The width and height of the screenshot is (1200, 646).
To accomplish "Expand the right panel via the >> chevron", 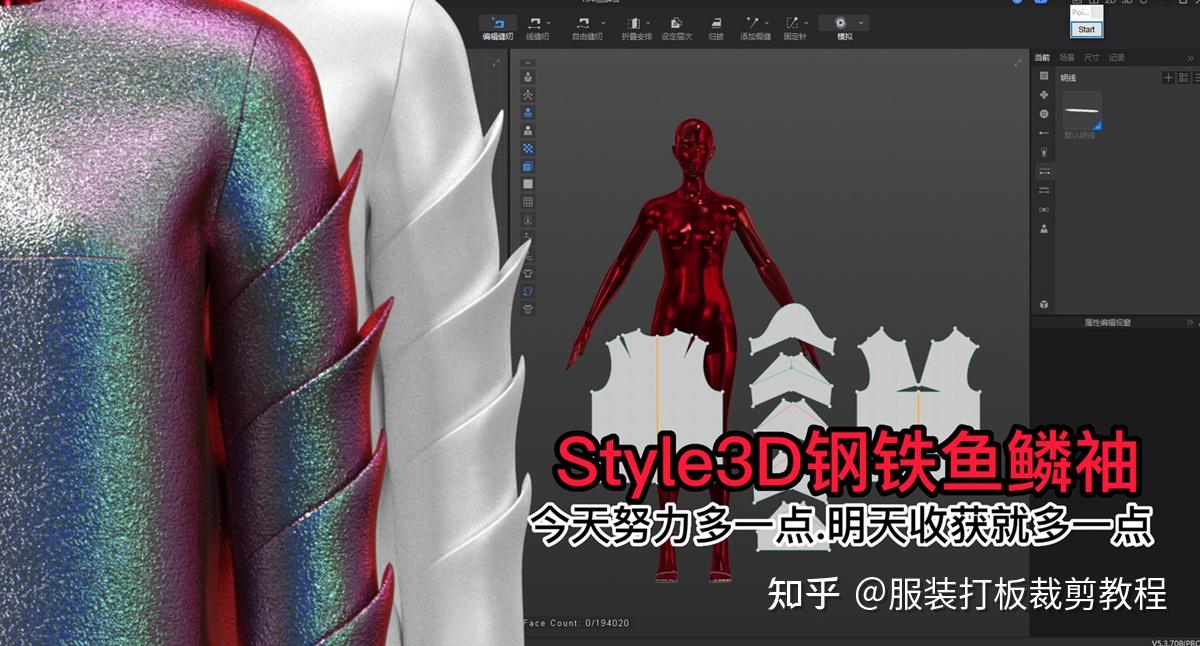I will click(x=1191, y=58).
